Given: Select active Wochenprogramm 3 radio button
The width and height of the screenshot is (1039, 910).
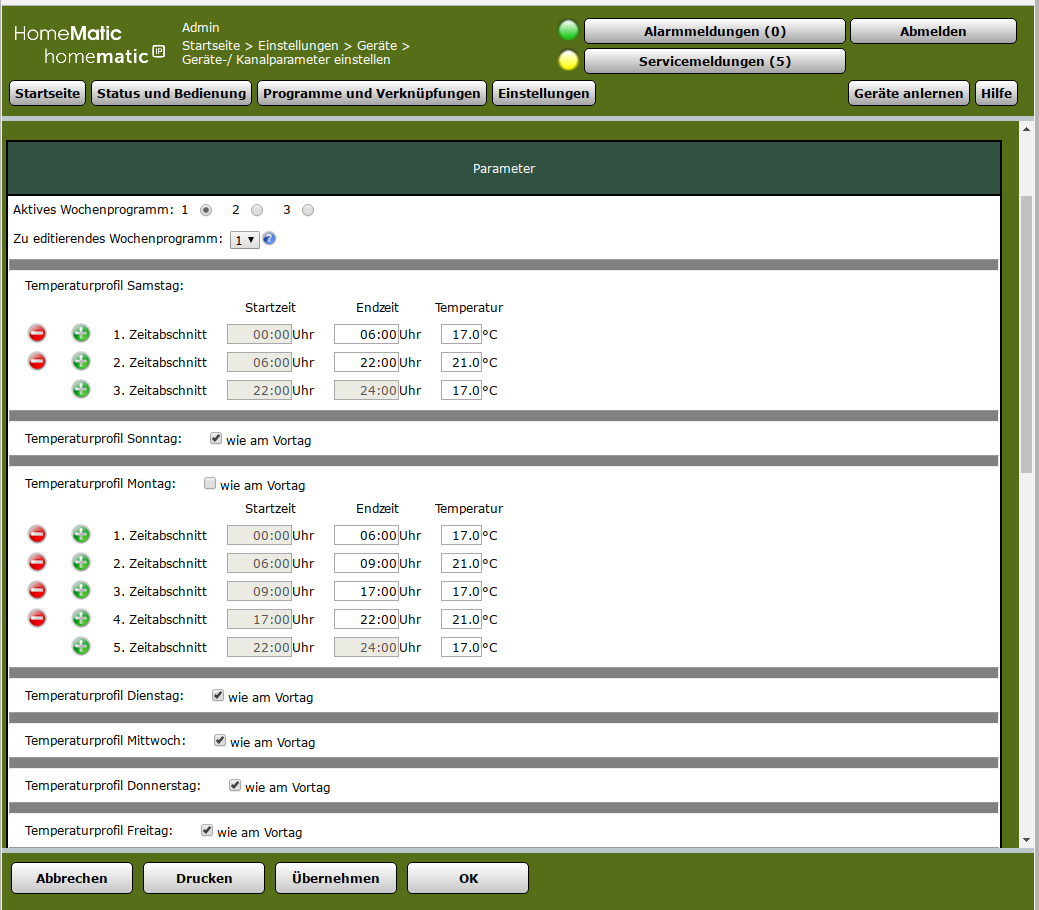Looking at the screenshot, I should [308, 210].
